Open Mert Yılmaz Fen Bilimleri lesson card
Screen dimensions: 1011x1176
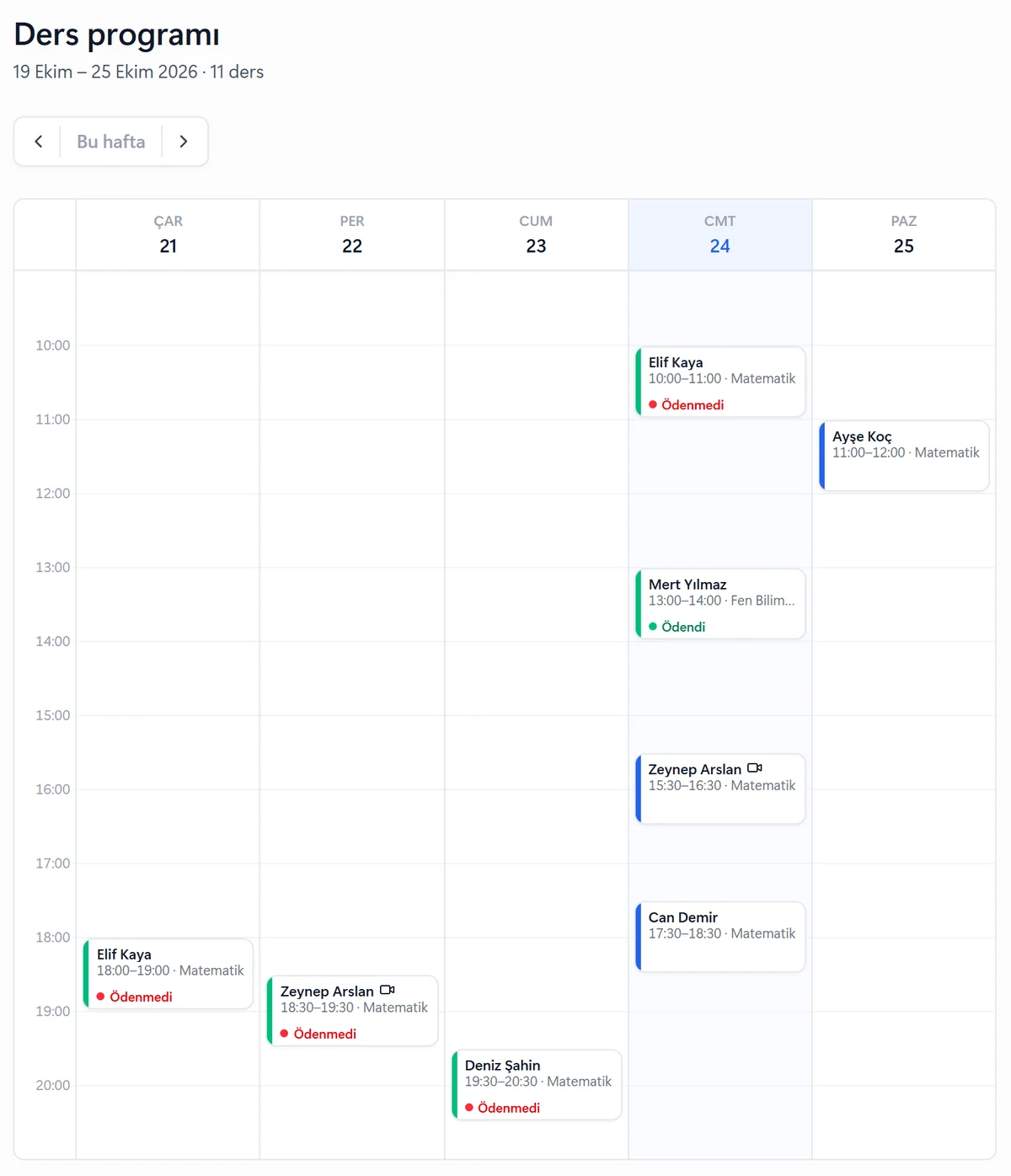pos(720,604)
